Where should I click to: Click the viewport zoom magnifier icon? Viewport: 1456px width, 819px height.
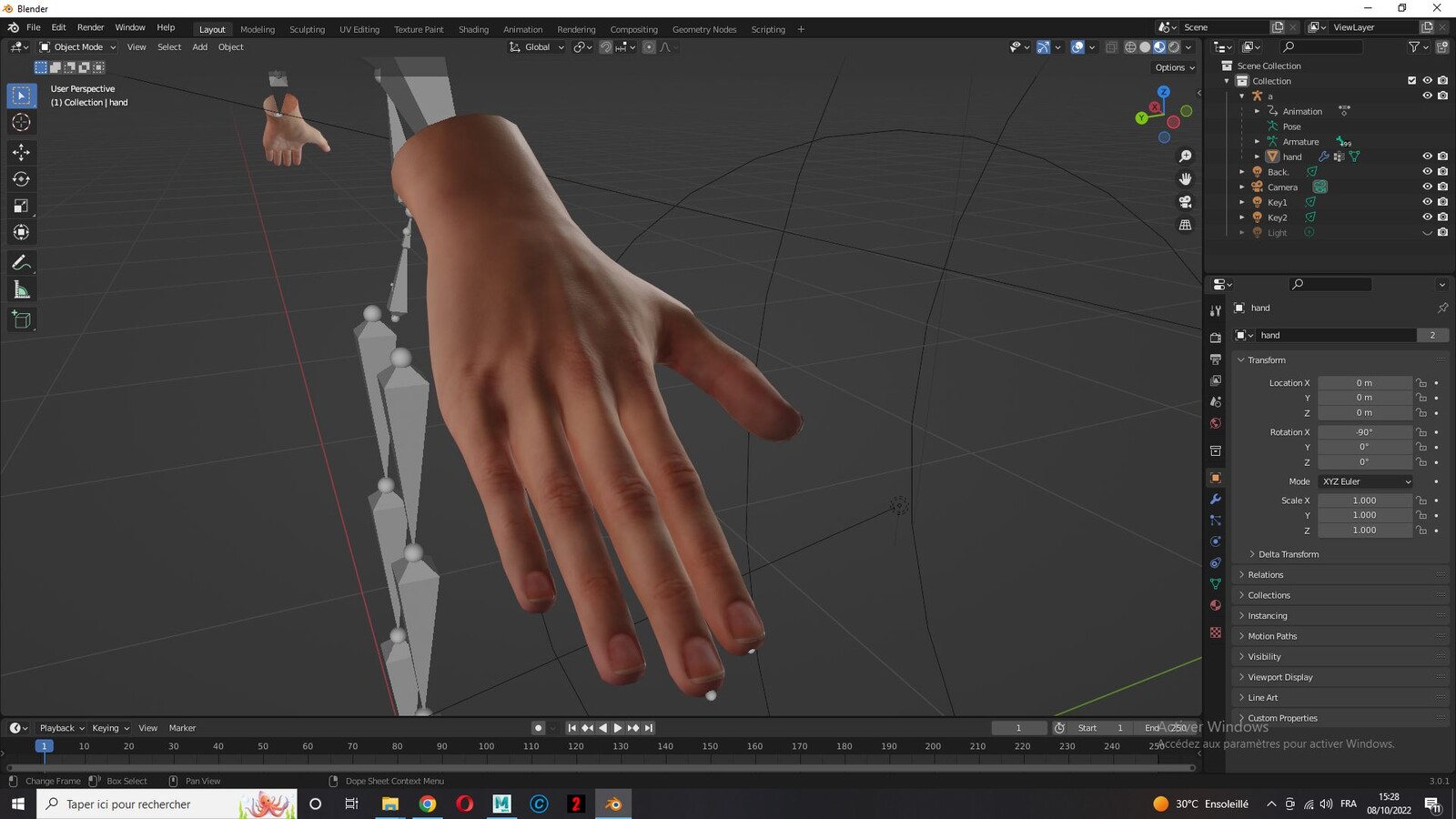point(1185,157)
